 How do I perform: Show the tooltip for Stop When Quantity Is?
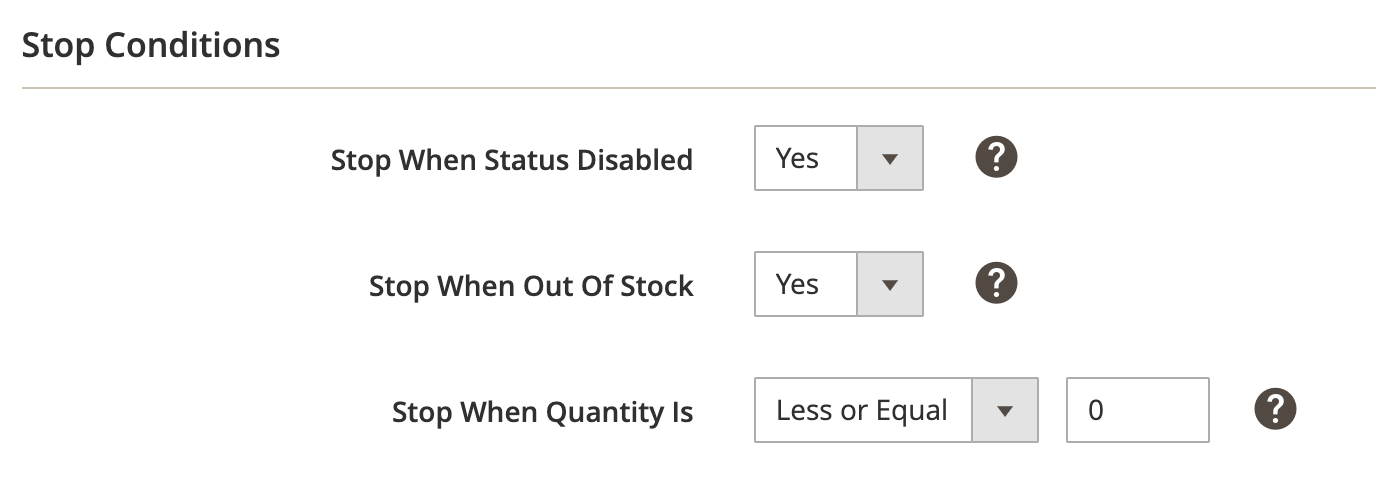pos(1275,410)
